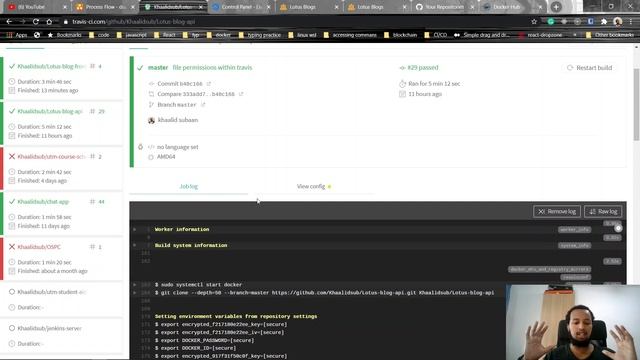
Task: Open Simple drag and drop bookmark
Action: (x=482, y=35)
